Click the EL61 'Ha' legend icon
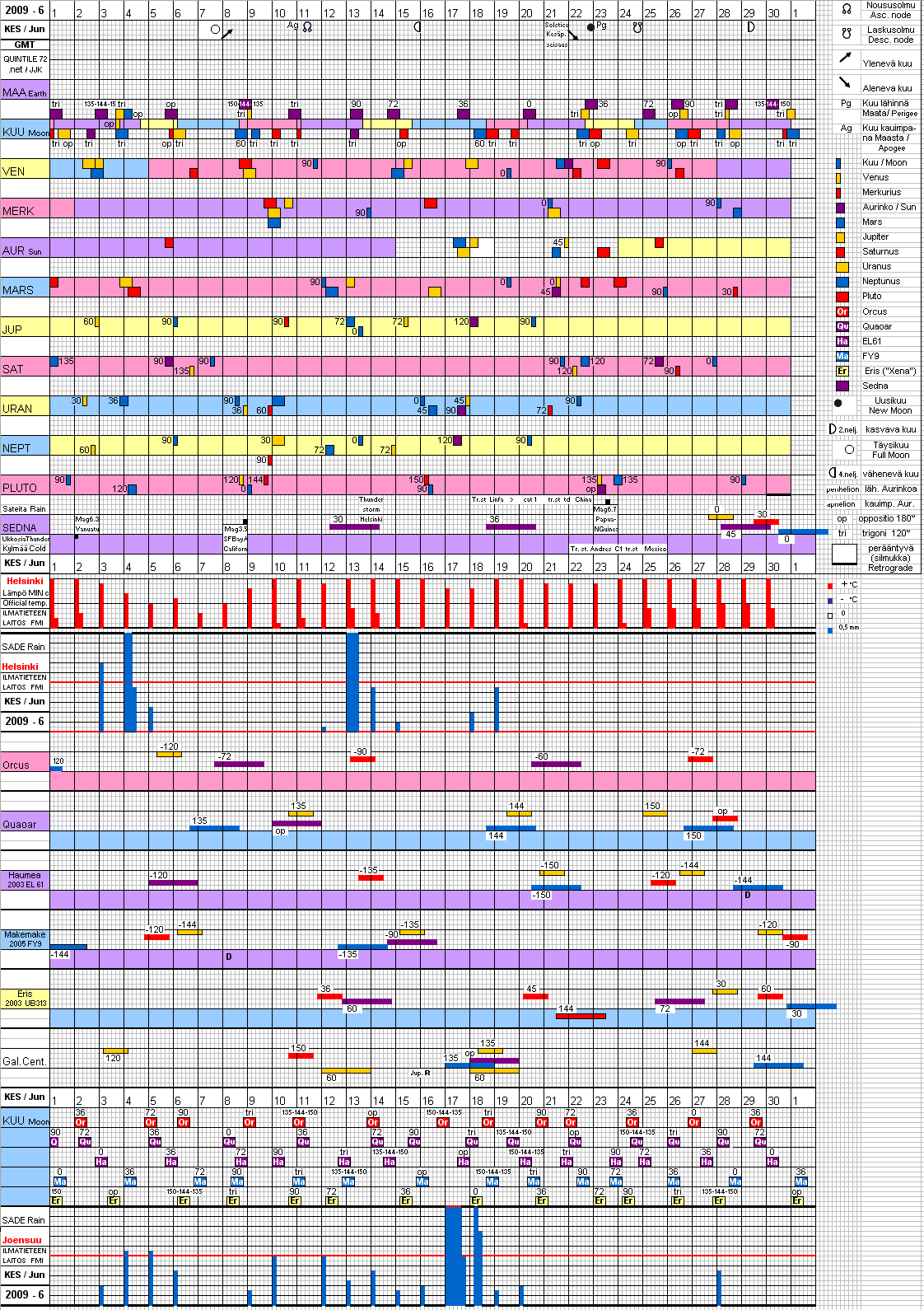Screen dimensions: 924x1310 pos(842,341)
